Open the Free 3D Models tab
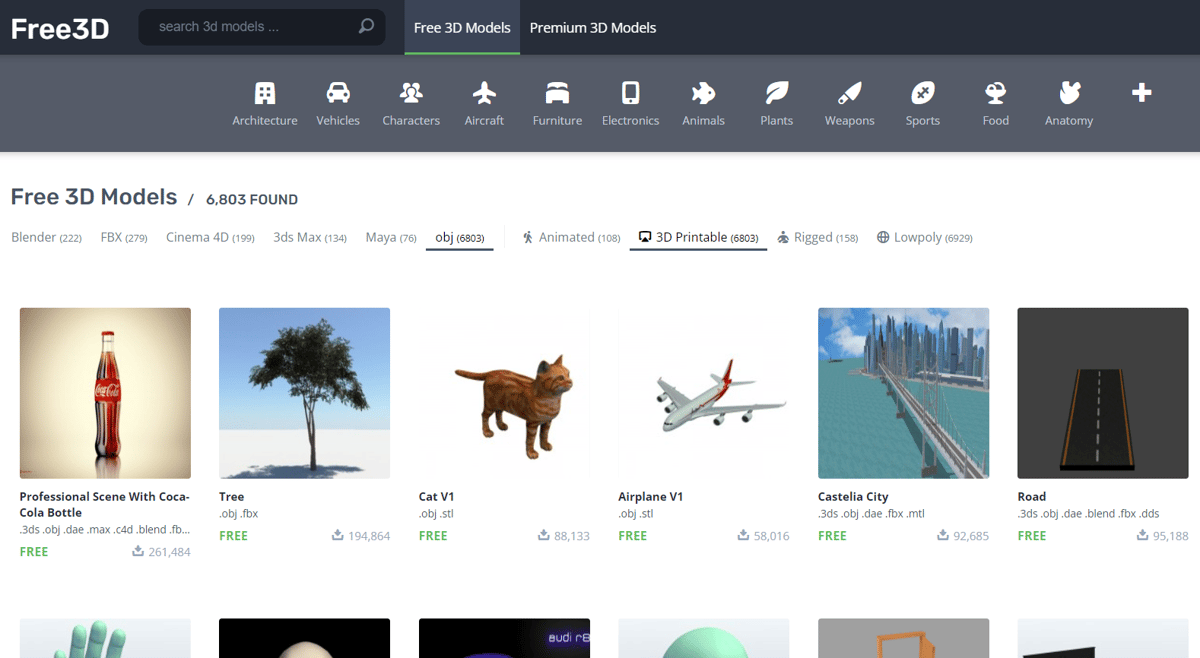 (462, 27)
